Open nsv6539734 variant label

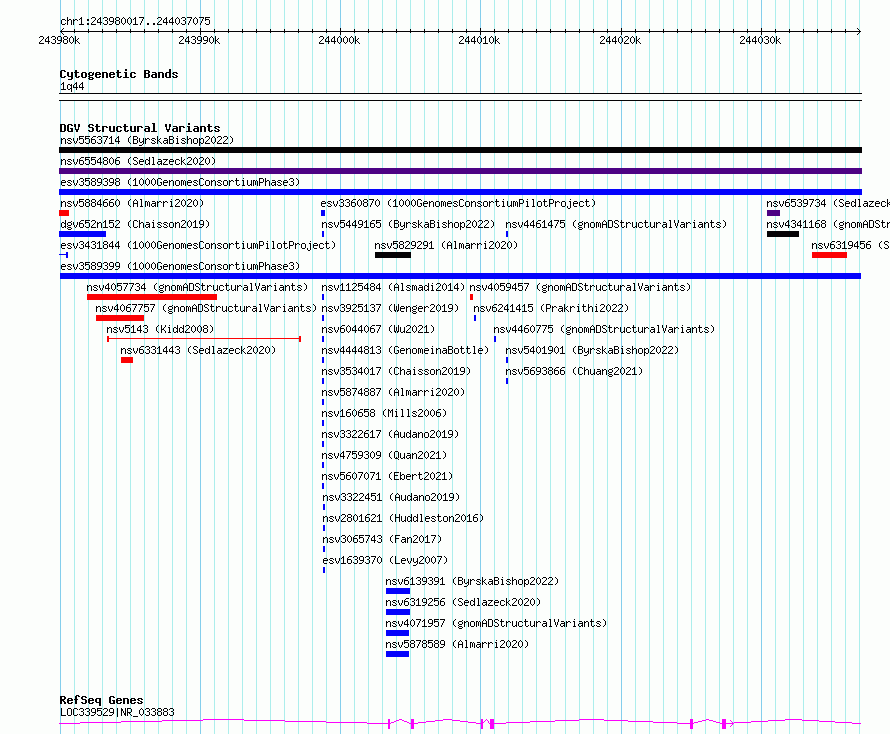click(828, 203)
